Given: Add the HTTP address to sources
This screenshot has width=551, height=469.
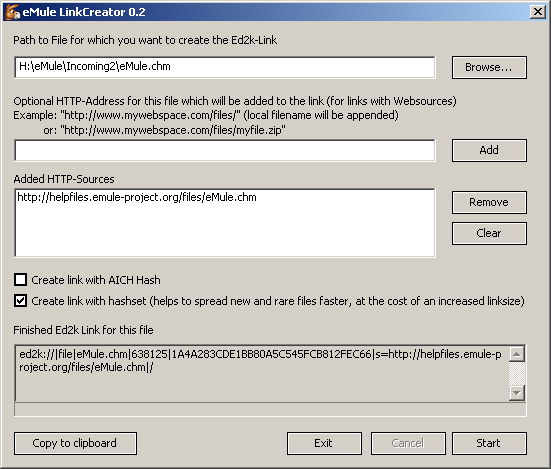Looking at the screenshot, I should click(489, 150).
